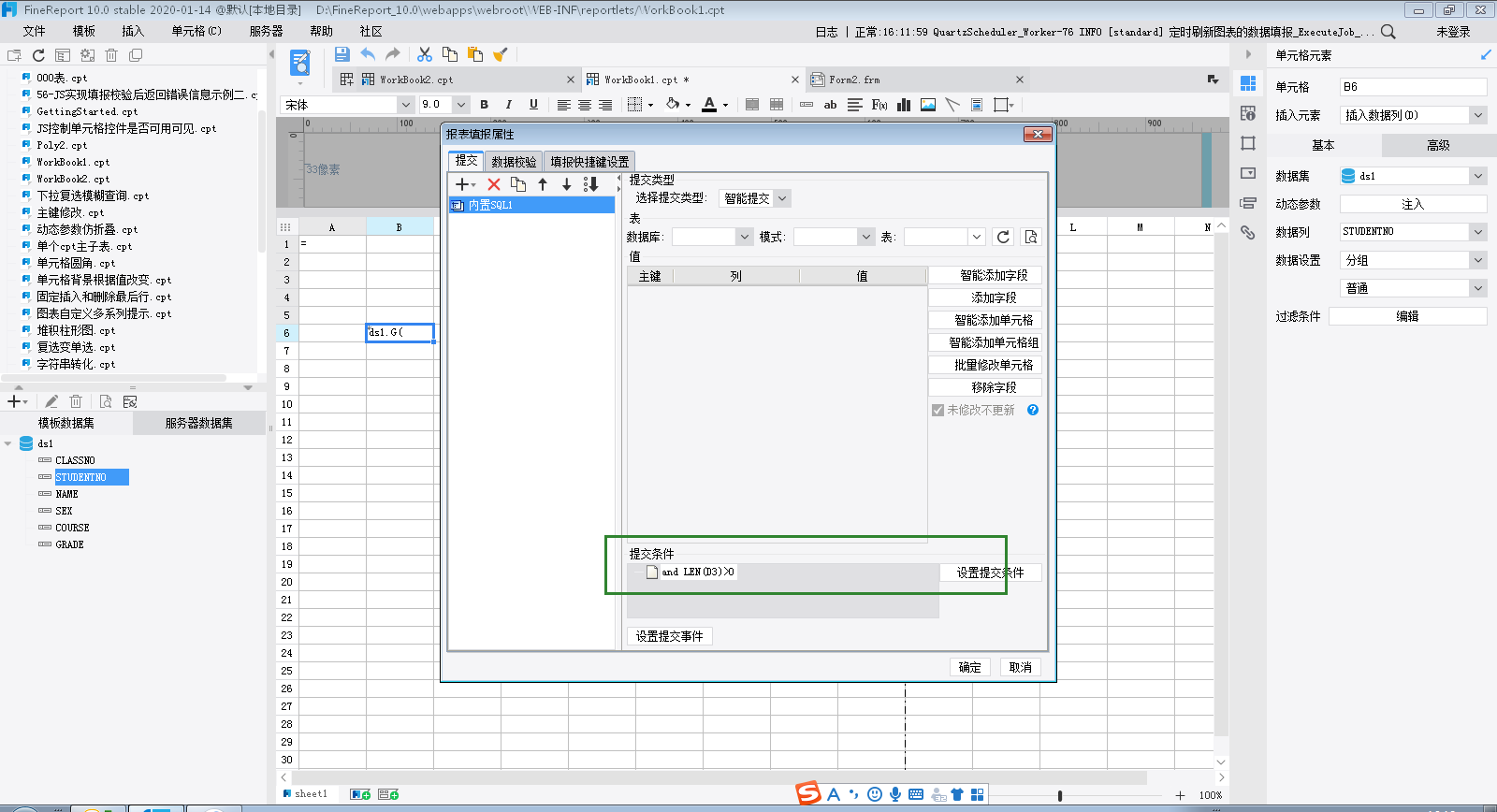Open the global search magnifier

click(x=1388, y=32)
